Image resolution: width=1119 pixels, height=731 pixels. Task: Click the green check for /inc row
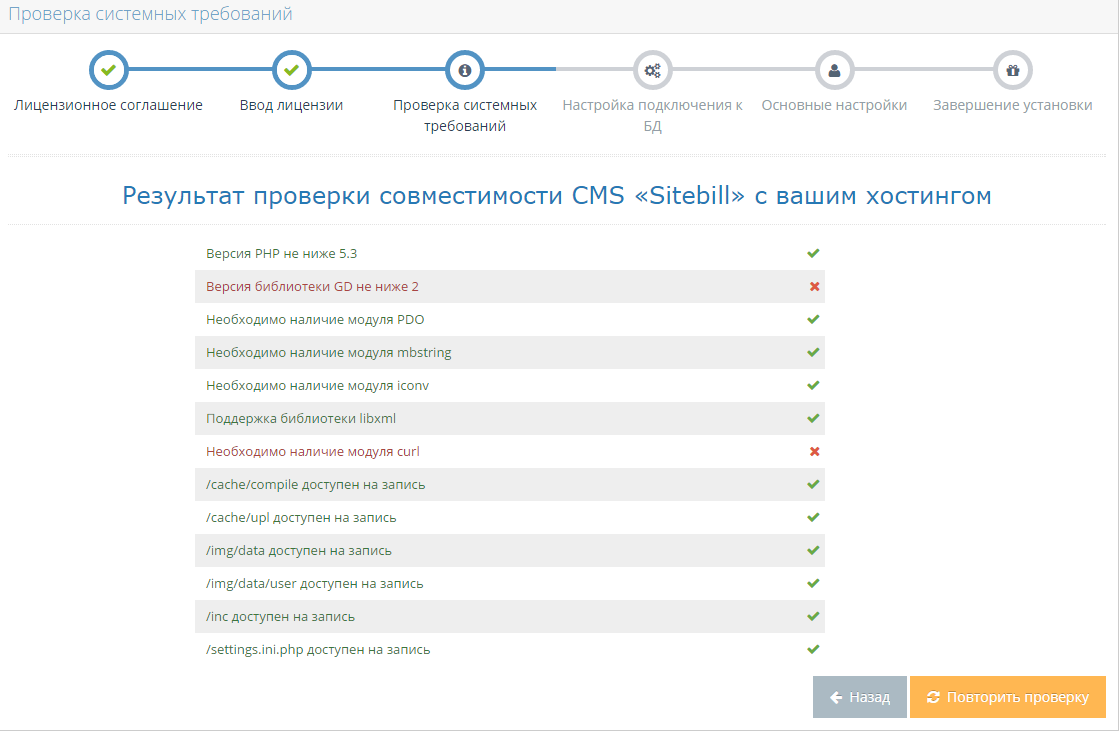coord(813,616)
